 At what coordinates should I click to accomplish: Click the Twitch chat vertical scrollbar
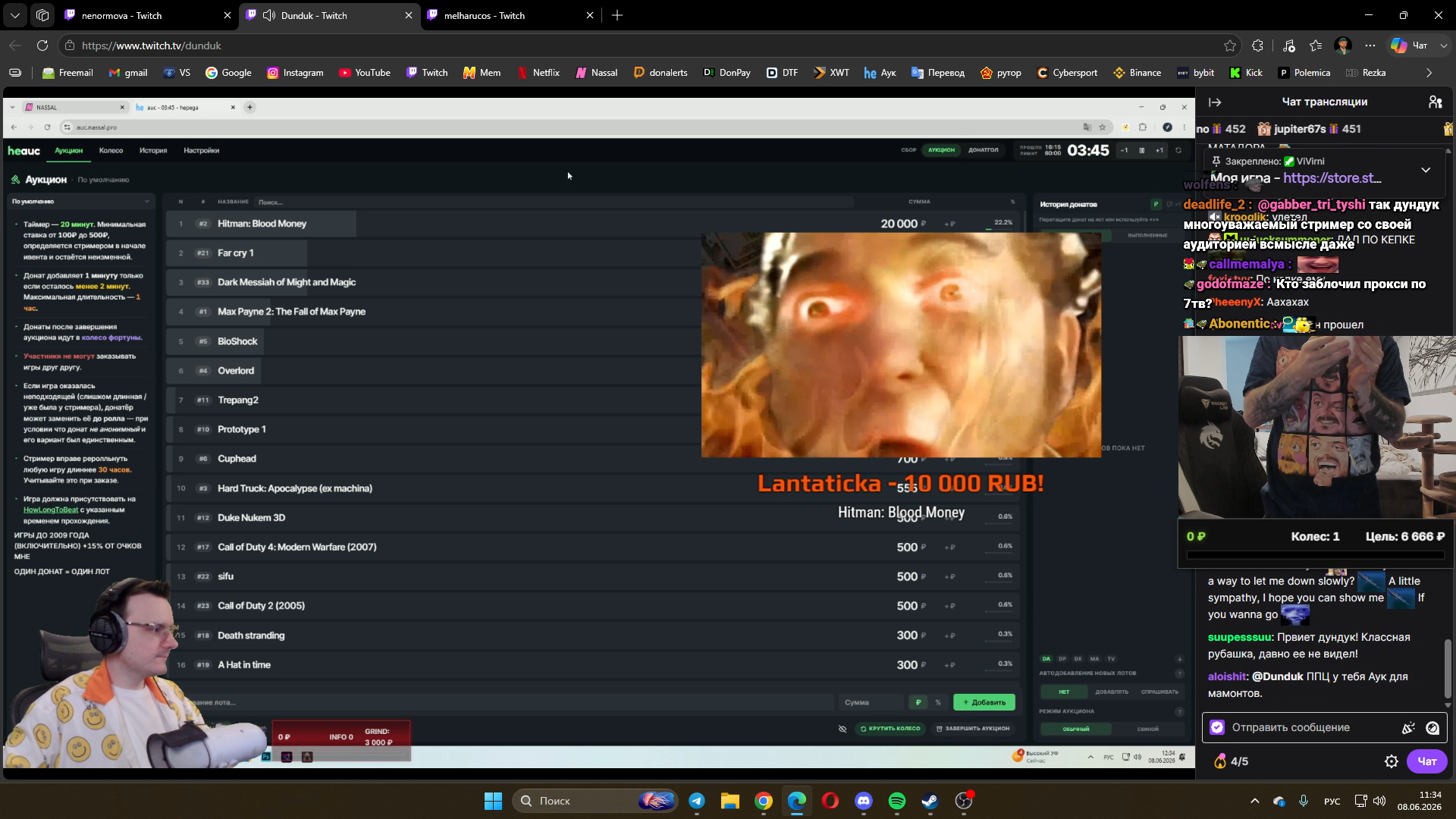pyautogui.click(x=1448, y=667)
